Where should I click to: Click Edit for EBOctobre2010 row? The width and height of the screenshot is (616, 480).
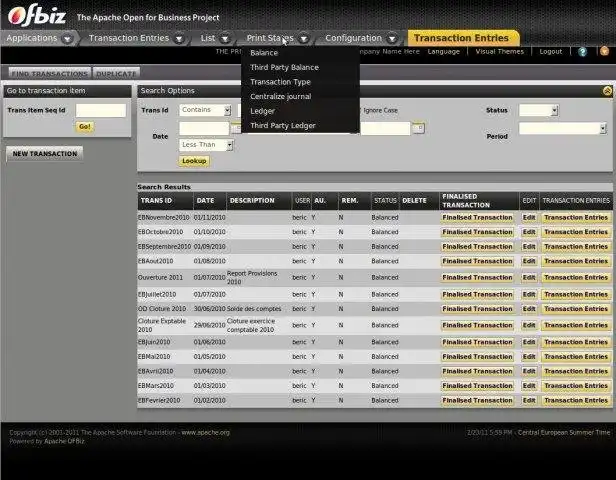pos(529,232)
